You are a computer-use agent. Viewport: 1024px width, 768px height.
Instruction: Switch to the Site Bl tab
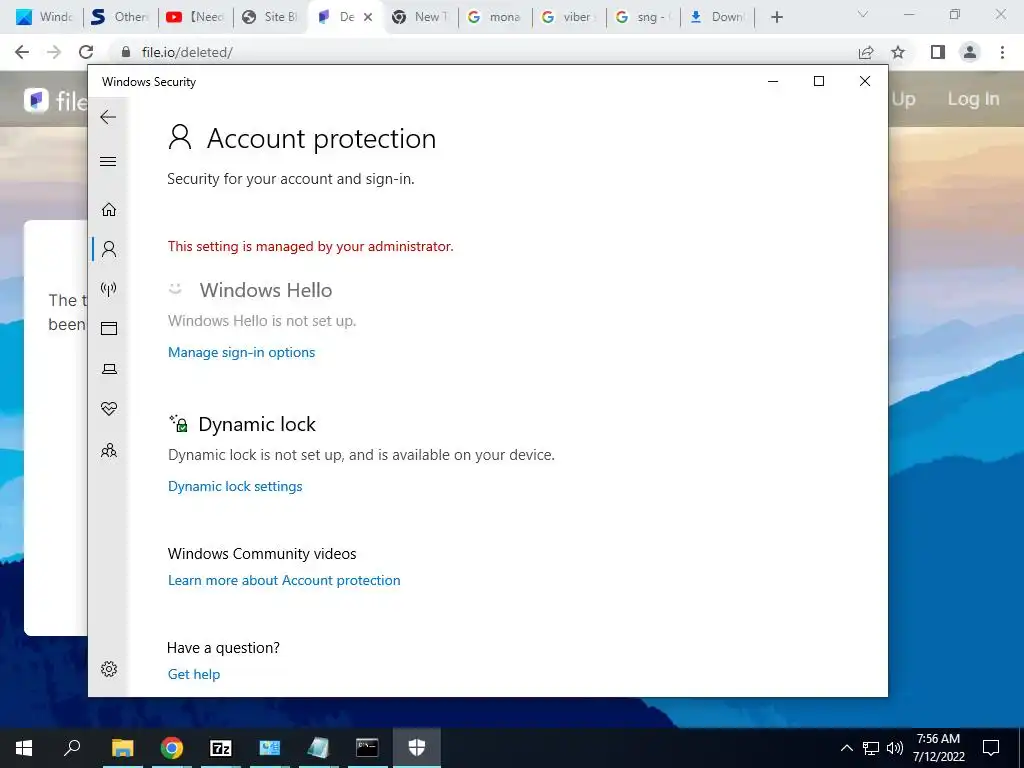pyautogui.click(x=269, y=17)
